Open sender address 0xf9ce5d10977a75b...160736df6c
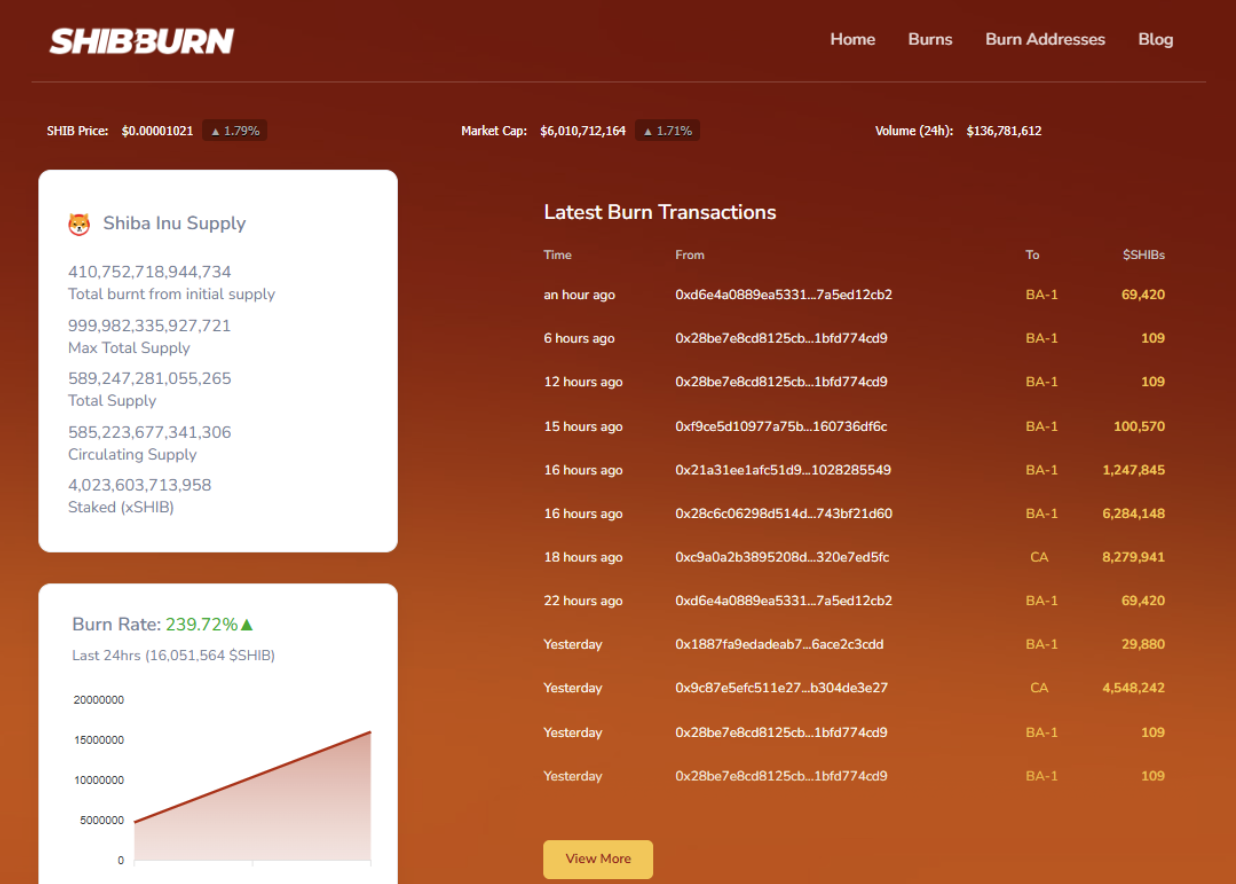 [781, 427]
